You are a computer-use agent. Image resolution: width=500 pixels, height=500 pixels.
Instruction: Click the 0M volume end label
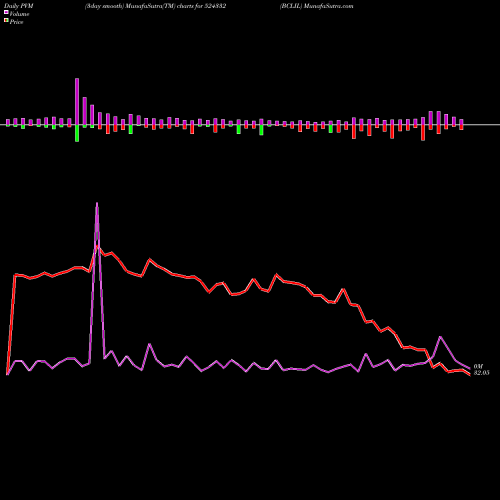(478, 366)
